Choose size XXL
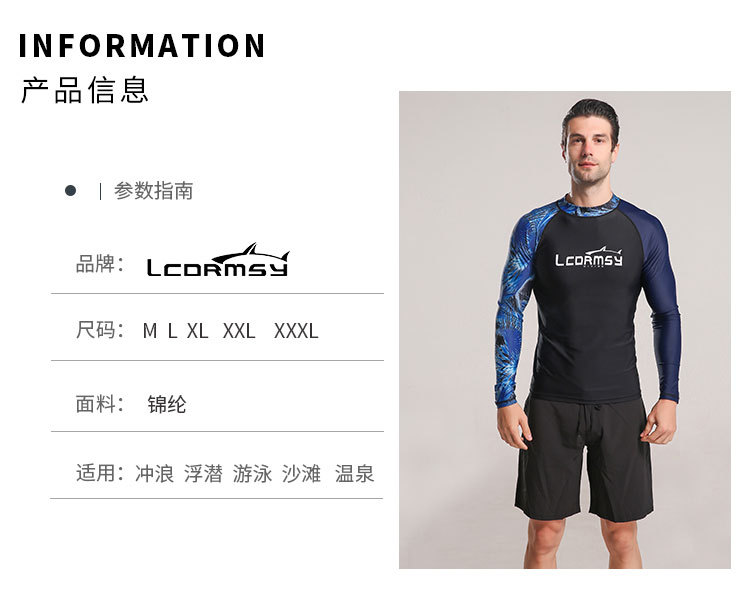750x592 pixels. tap(239, 331)
